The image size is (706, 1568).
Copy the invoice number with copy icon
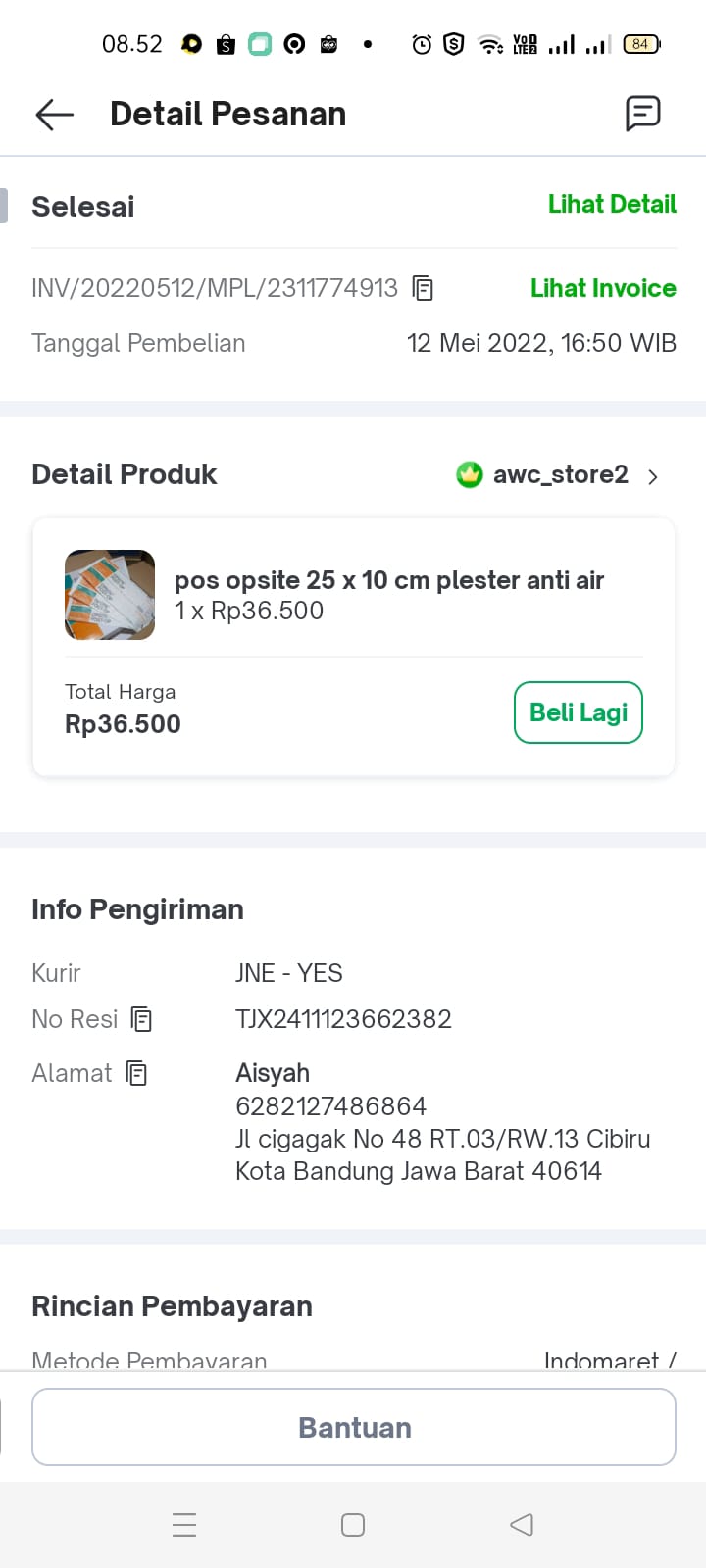(x=423, y=288)
